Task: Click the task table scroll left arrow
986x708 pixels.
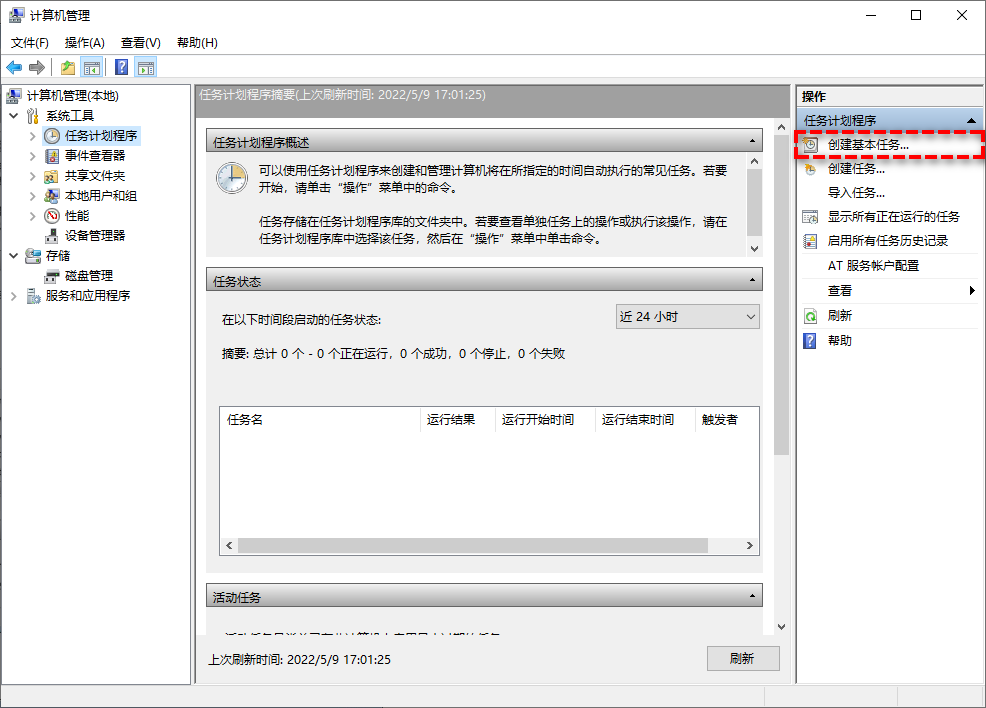Action: coord(230,545)
